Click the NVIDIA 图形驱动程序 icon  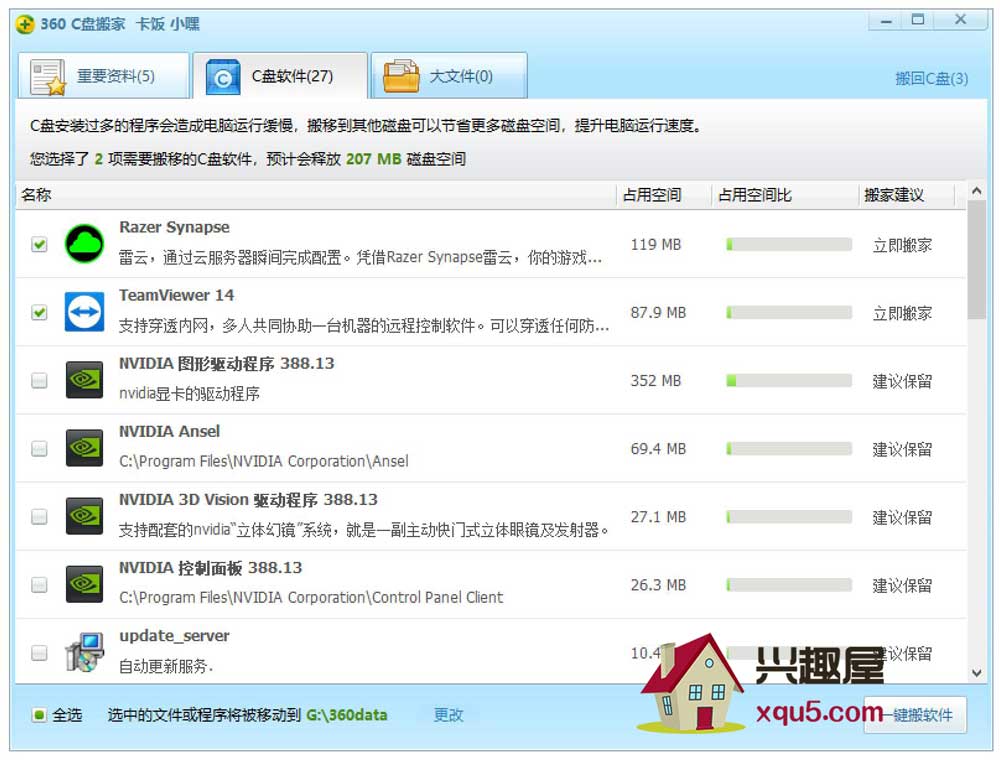pyautogui.click(x=84, y=380)
